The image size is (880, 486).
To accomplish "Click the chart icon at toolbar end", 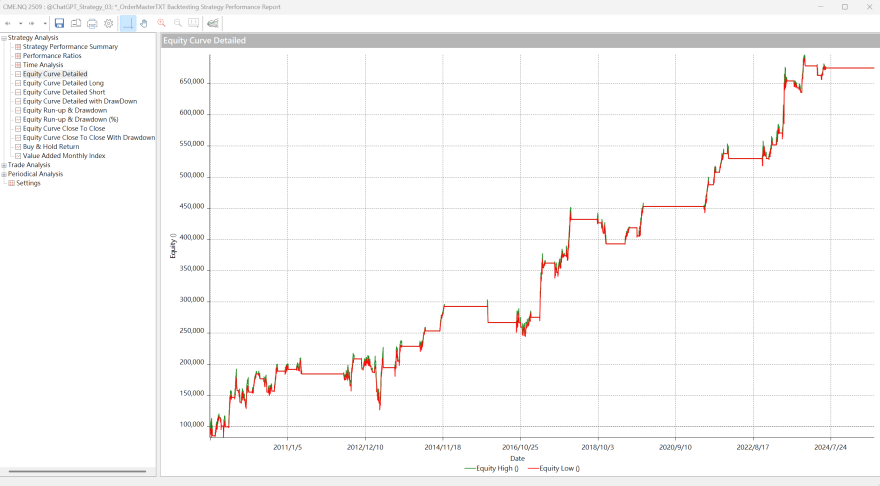I will pyautogui.click(x=212, y=23).
